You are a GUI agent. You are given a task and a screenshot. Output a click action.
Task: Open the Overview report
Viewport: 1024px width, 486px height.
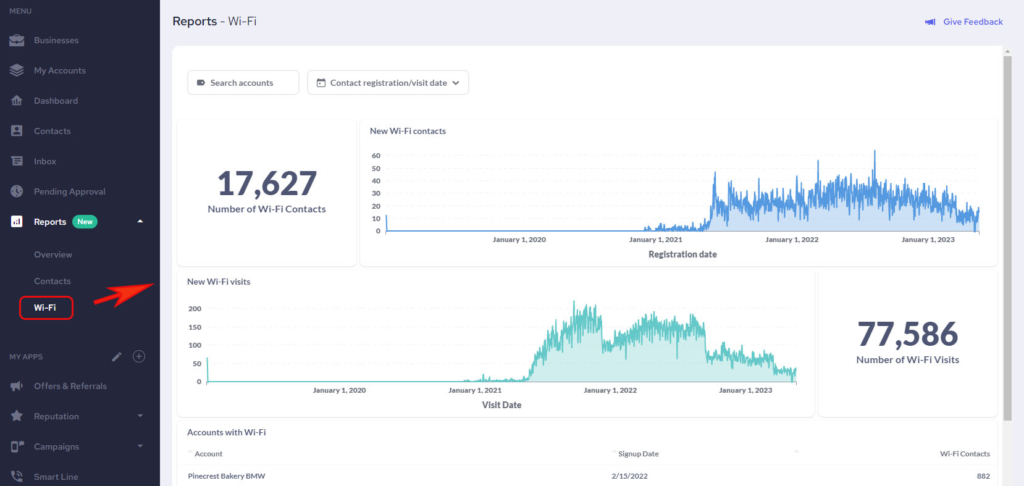53,255
